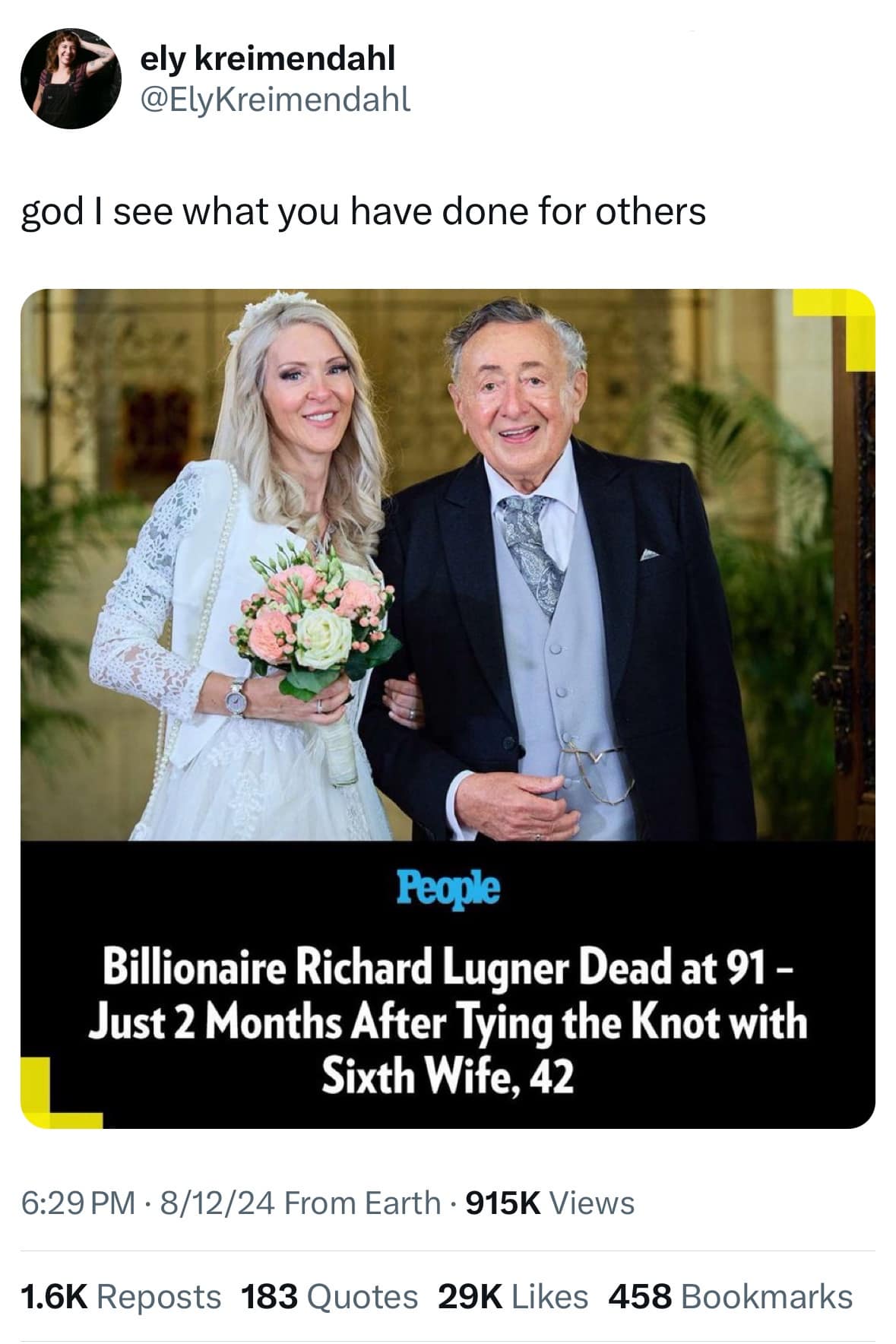Select the tweet text about god

(x=363, y=212)
